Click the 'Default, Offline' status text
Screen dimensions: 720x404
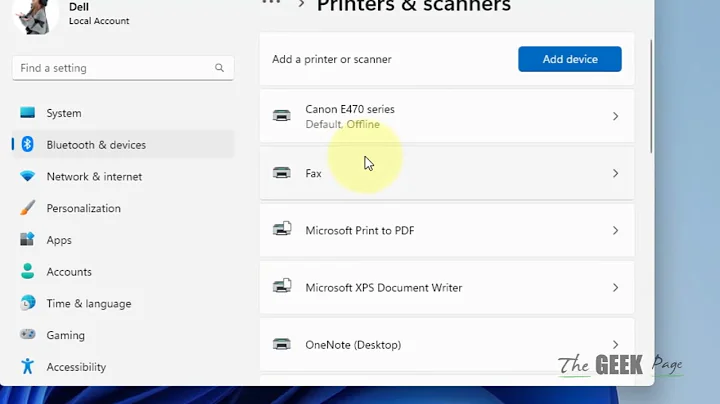pos(343,124)
